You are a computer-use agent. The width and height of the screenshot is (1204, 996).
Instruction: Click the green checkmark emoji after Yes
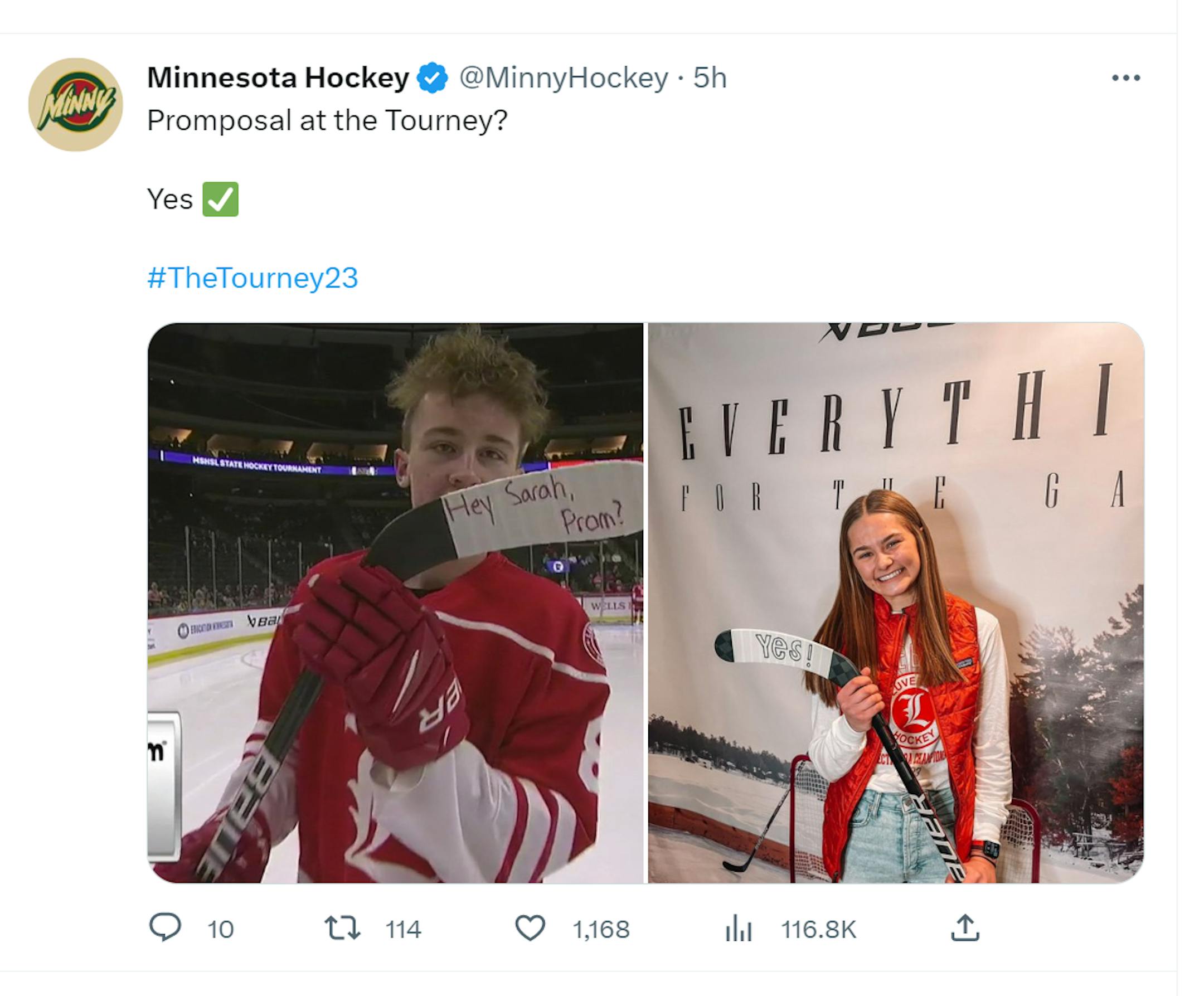(x=220, y=200)
